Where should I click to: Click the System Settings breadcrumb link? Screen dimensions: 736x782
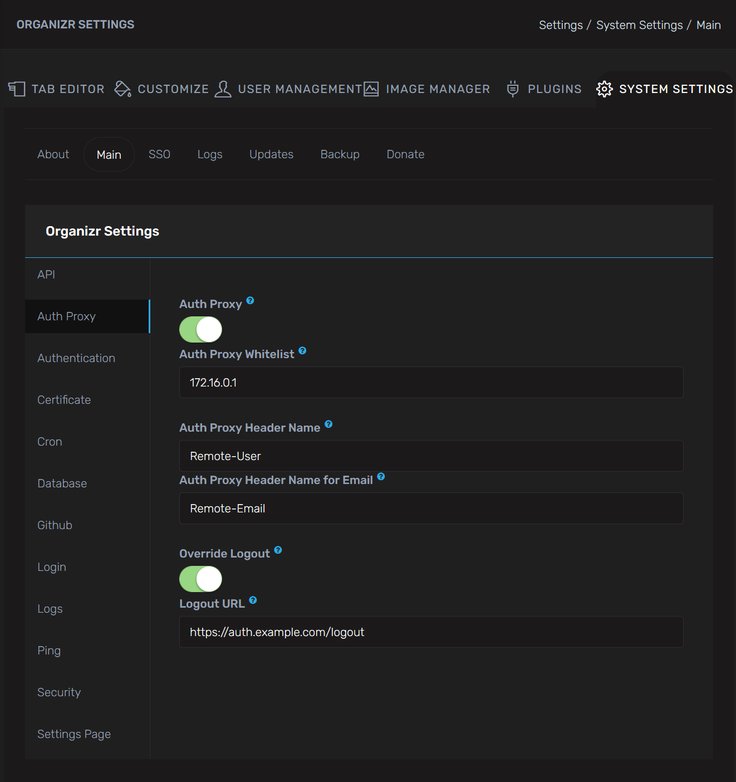[x=639, y=25]
